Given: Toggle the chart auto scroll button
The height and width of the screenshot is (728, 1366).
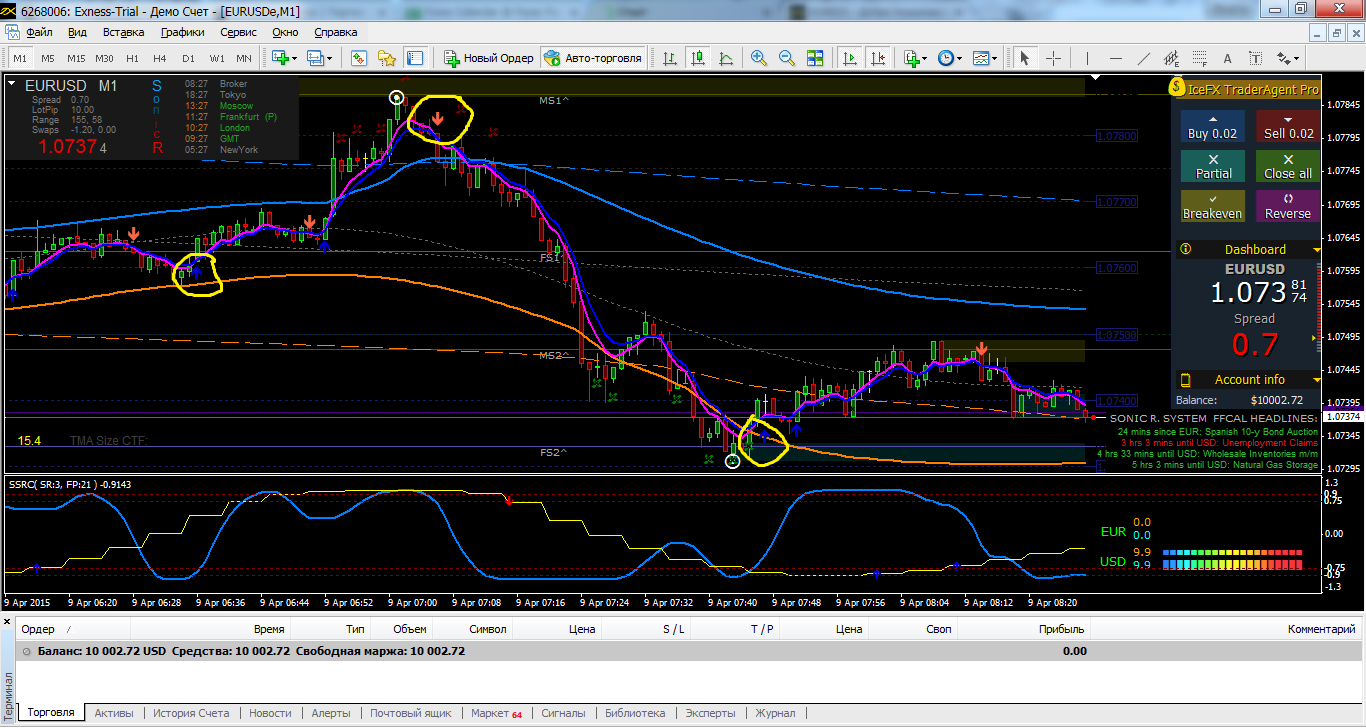Looking at the screenshot, I should point(849,58).
